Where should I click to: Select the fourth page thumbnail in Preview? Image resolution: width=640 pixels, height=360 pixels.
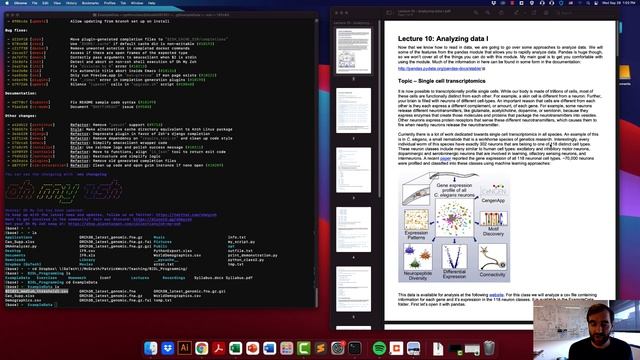(353, 229)
